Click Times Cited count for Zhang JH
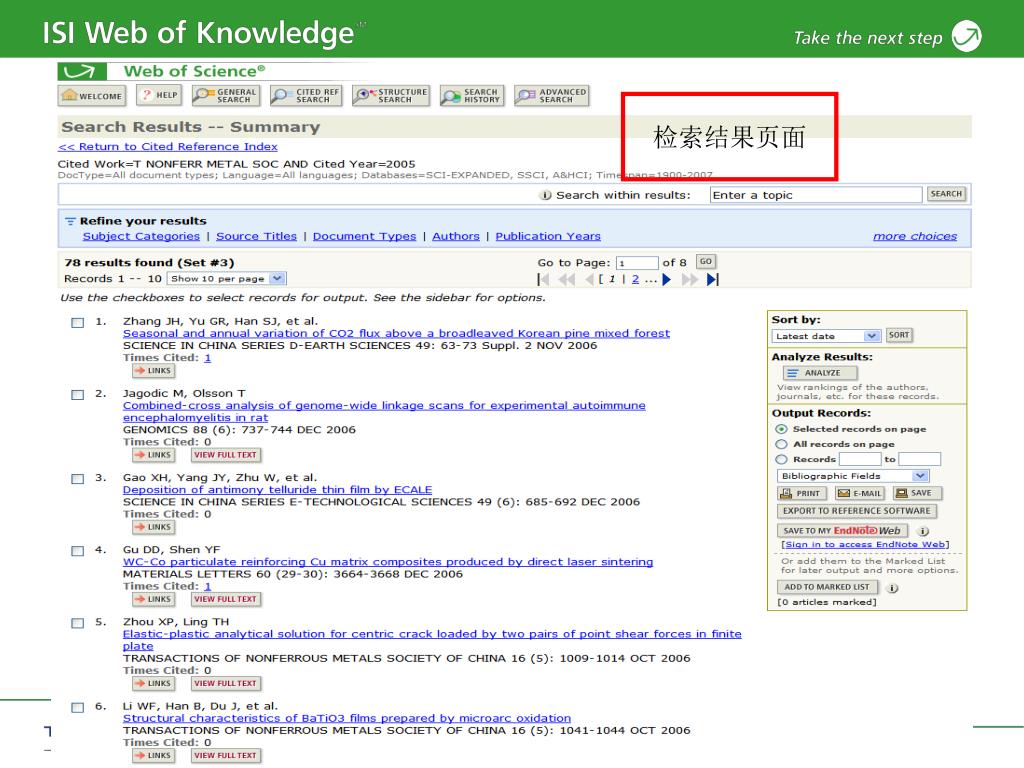Image resolution: width=1024 pixels, height=768 pixels. 208,358
